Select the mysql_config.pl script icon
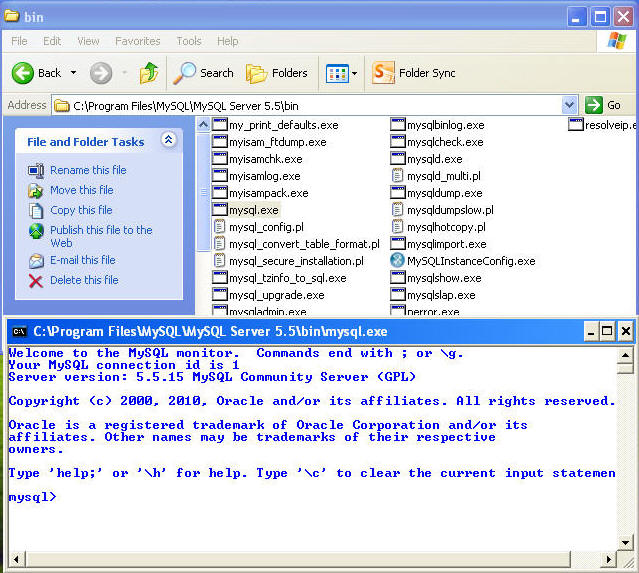Viewport: 639px width, 573px height. click(x=219, y=227)
